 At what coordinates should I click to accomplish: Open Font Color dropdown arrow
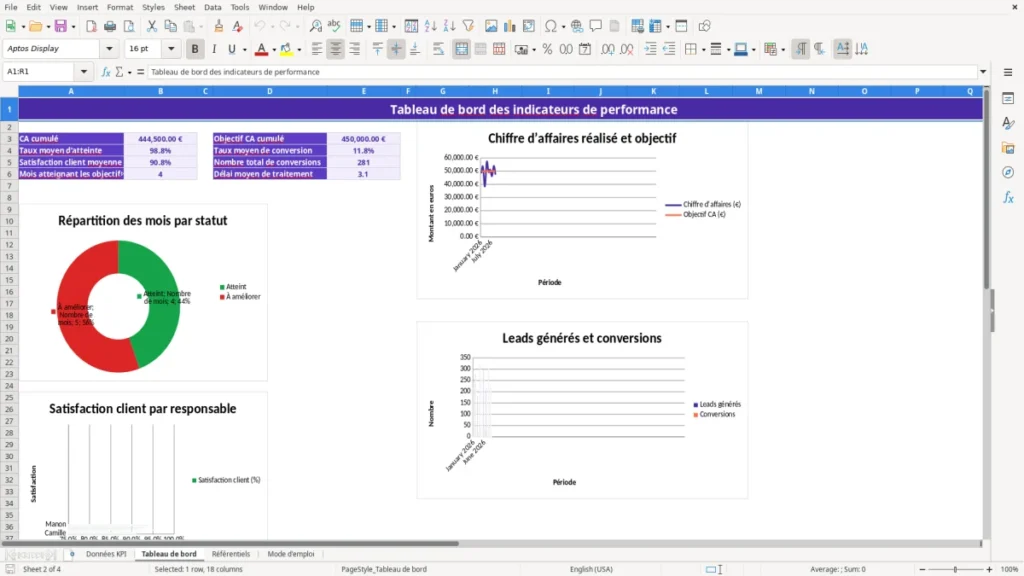click(x=274, y=49)
